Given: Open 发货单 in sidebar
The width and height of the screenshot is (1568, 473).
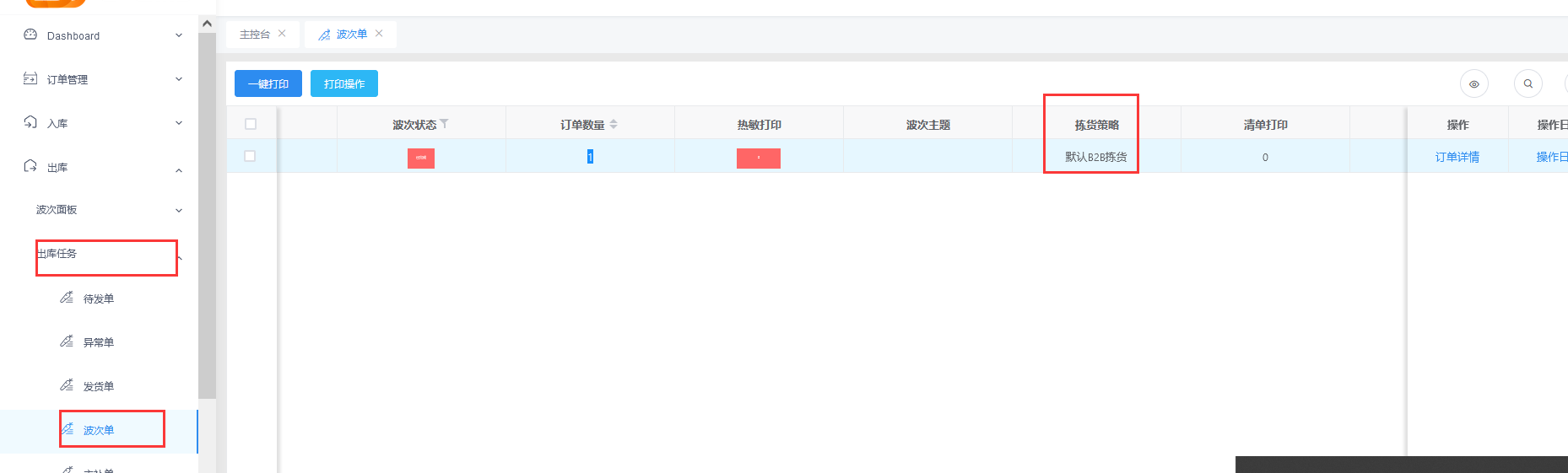Looking at the screenshot, I should [x=99, y=386].
